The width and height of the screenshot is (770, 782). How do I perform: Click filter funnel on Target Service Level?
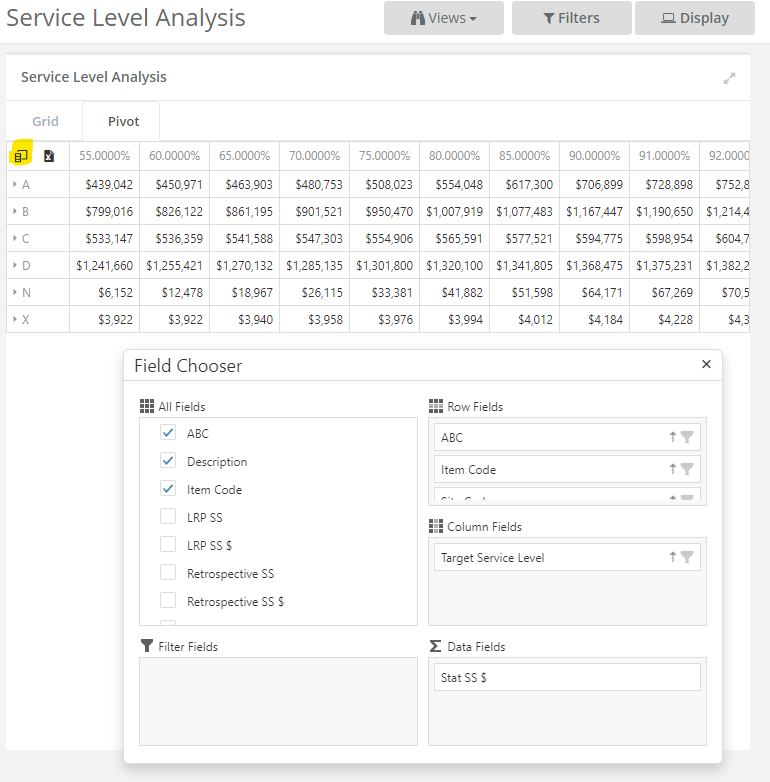click(687, 557)
